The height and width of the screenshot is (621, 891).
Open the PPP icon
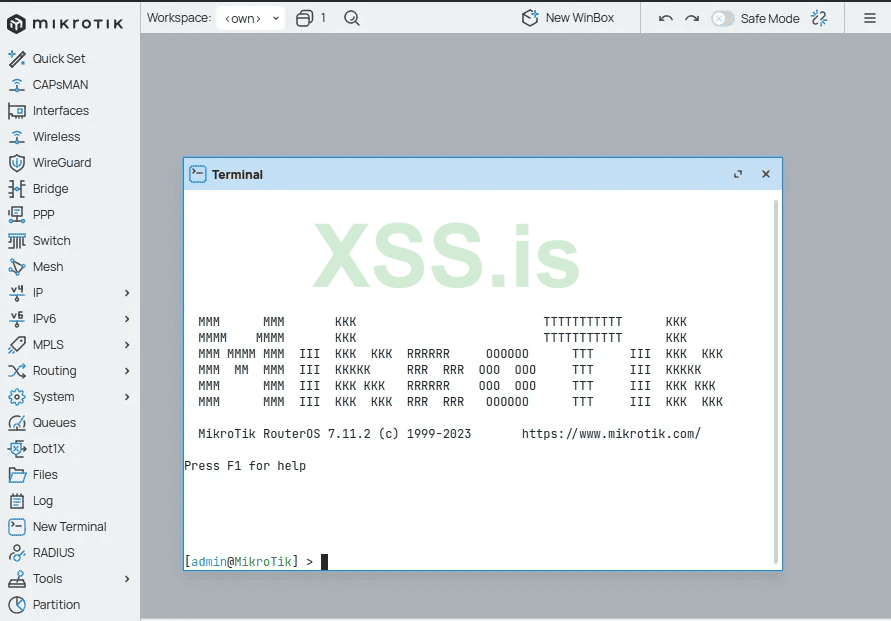(17, 215)
